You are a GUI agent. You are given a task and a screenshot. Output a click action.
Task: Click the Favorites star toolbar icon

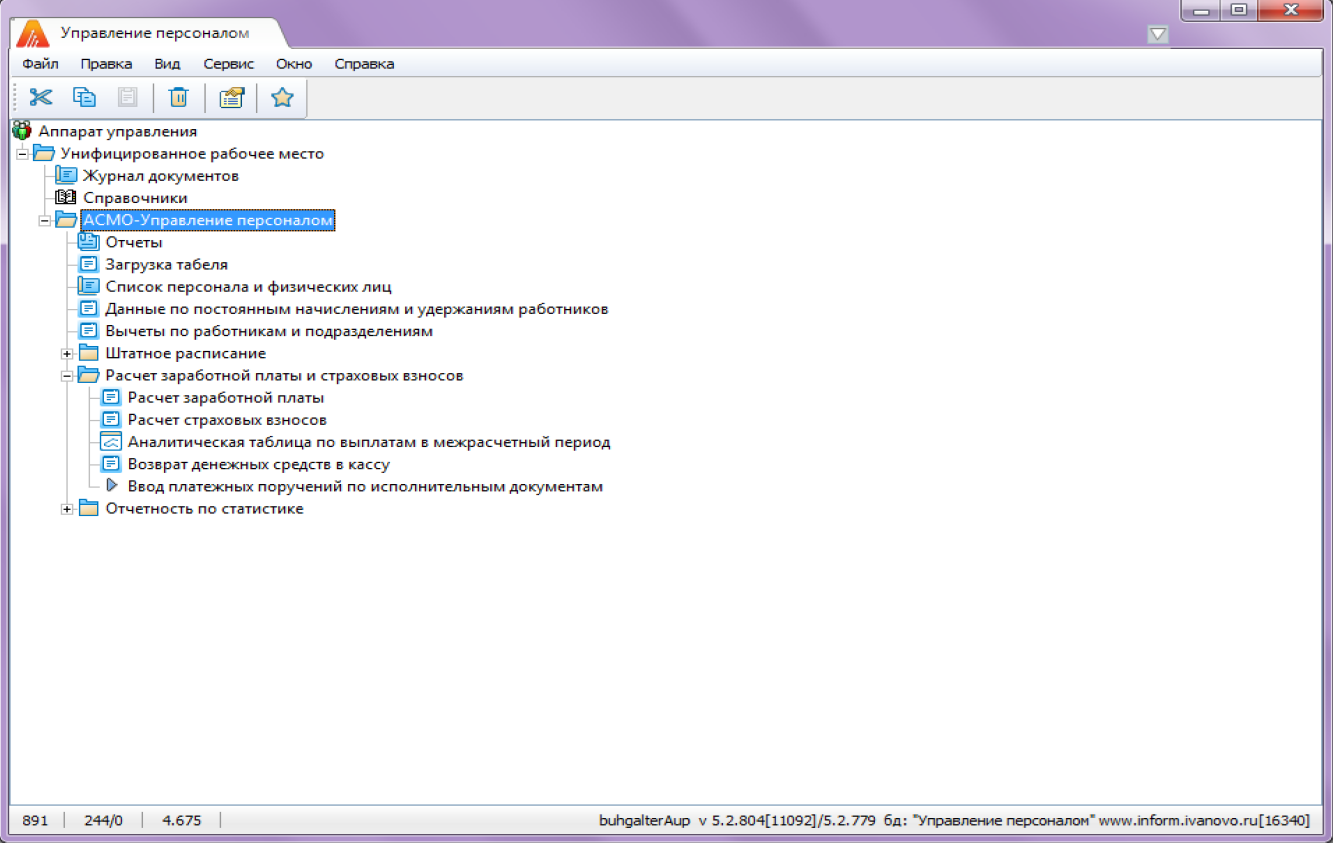coord(282,97)
